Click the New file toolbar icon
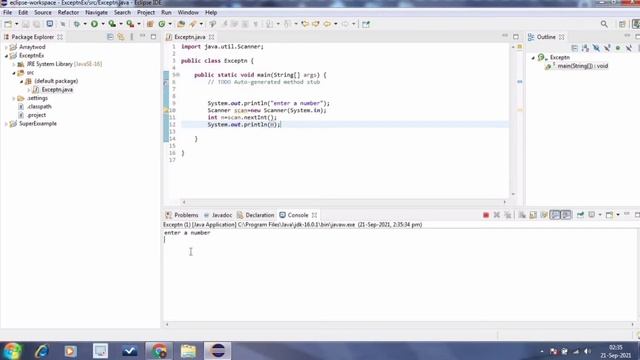 (x=8, y=24)
